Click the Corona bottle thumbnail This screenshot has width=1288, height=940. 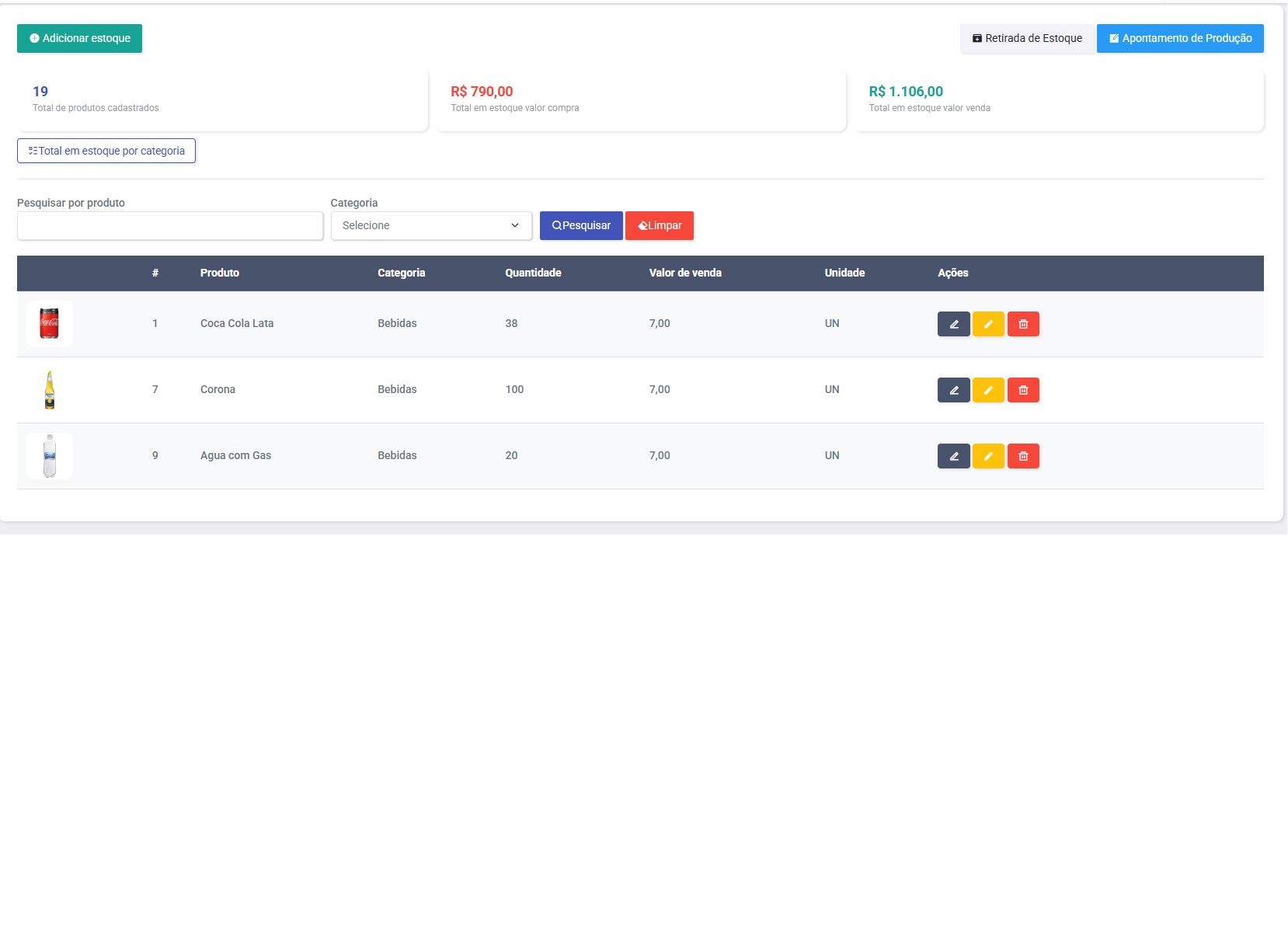point(50,390)
